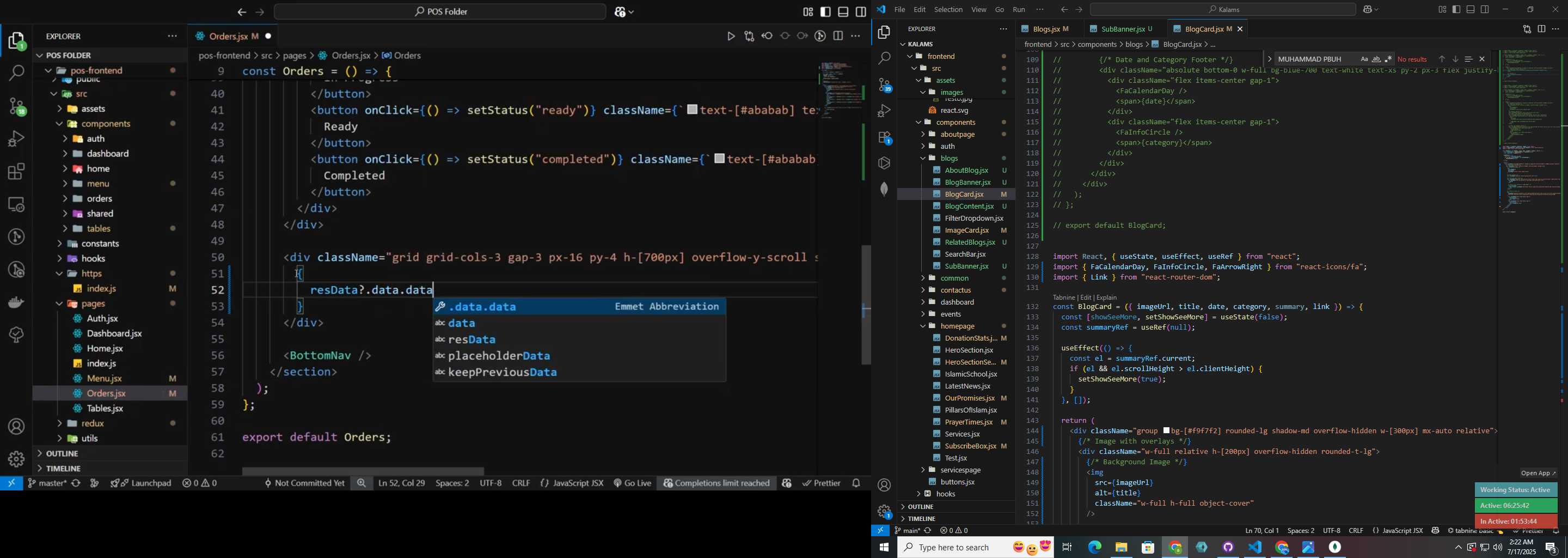Toggle Find in Selection in Kalams find widget

pos(1468,59)
